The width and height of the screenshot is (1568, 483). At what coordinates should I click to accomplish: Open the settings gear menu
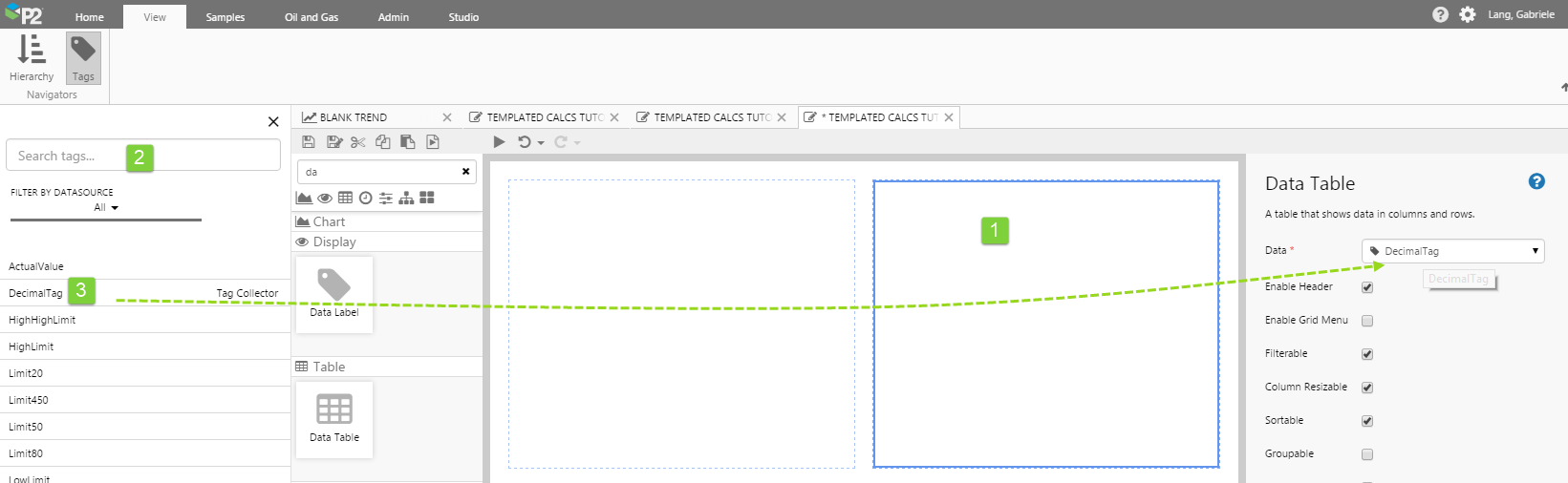click(x=1468, y=14)
